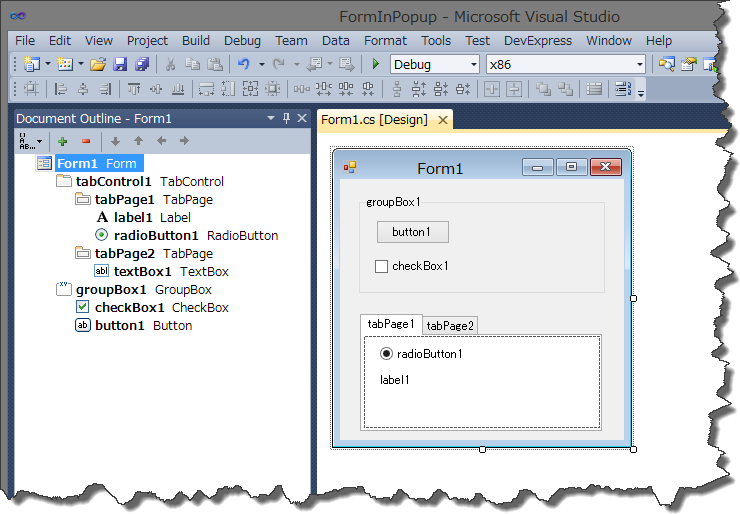Image resolution: width=740 pixels, height=514 pixels.
Task: Click Send to Back layout icon
Action: (x=565, y=89)
